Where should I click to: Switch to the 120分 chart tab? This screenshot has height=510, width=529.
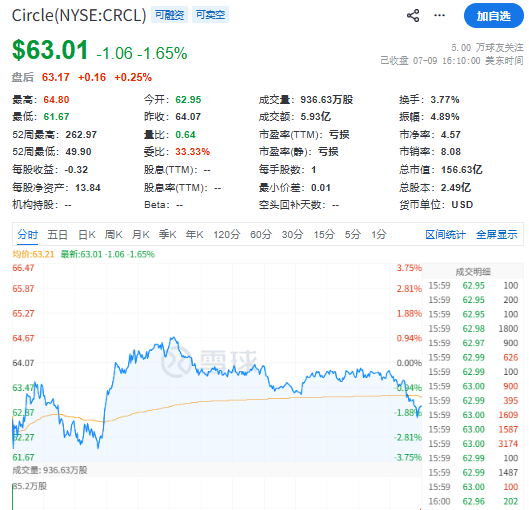click(227, 234)
